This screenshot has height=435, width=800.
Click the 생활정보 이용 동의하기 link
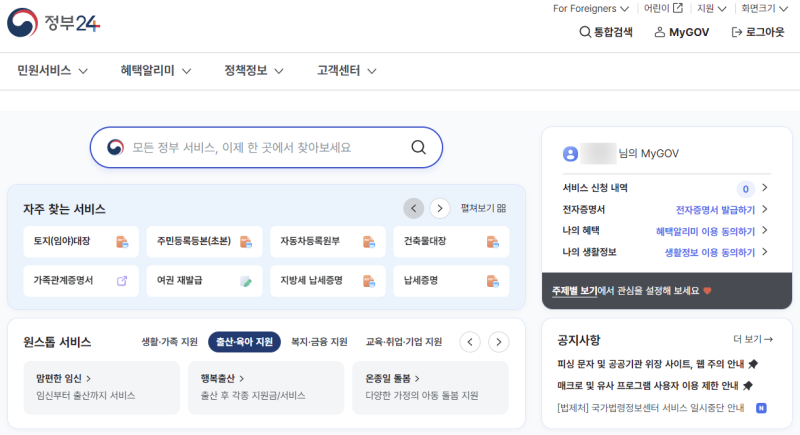(x=710, y=252)
